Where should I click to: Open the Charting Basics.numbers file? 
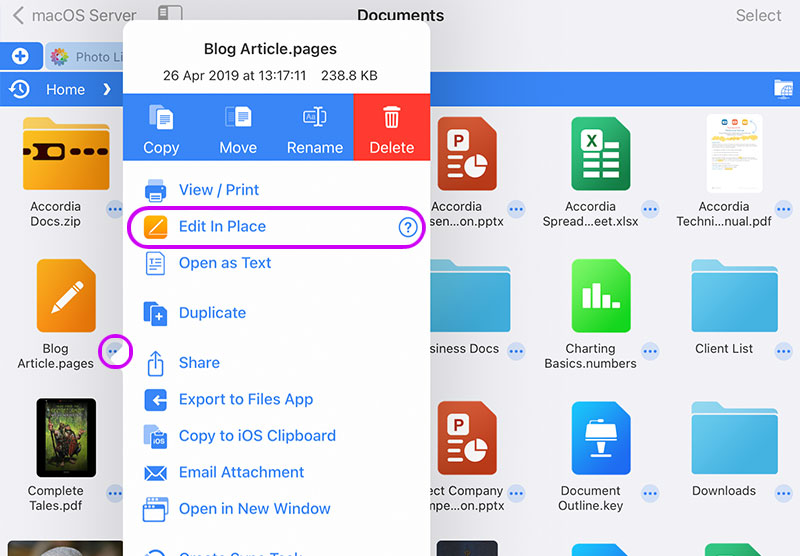coord(601,295)
